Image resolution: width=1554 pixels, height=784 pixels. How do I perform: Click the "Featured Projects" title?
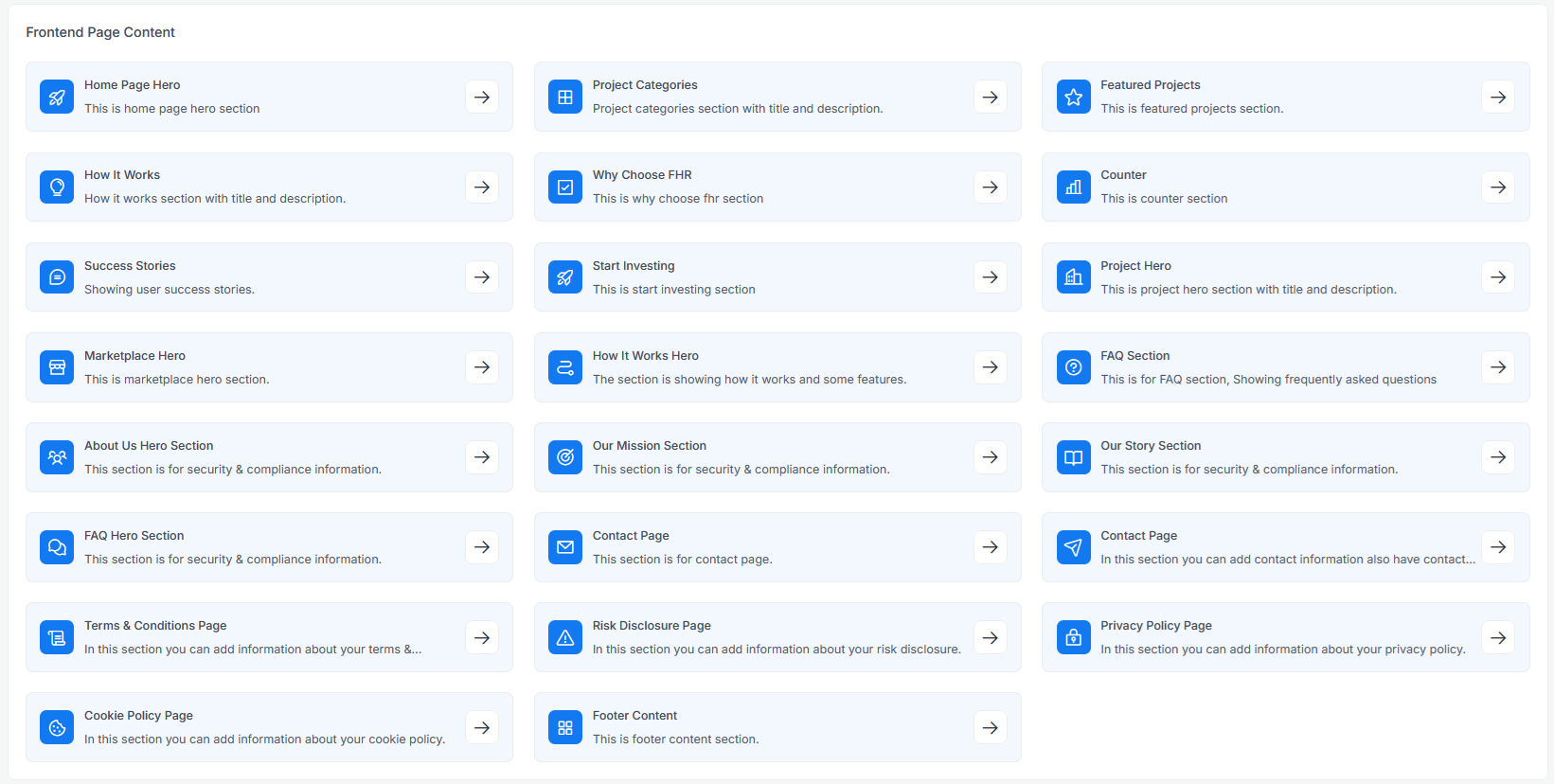pos(1151,85)
